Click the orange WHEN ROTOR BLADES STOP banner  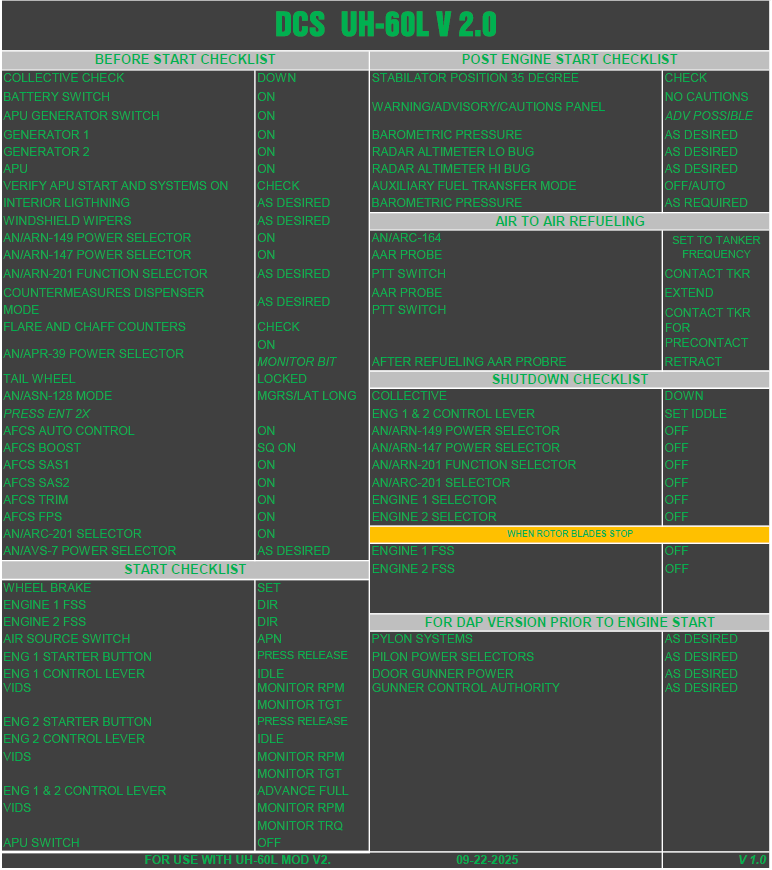(x=569, y=534)
